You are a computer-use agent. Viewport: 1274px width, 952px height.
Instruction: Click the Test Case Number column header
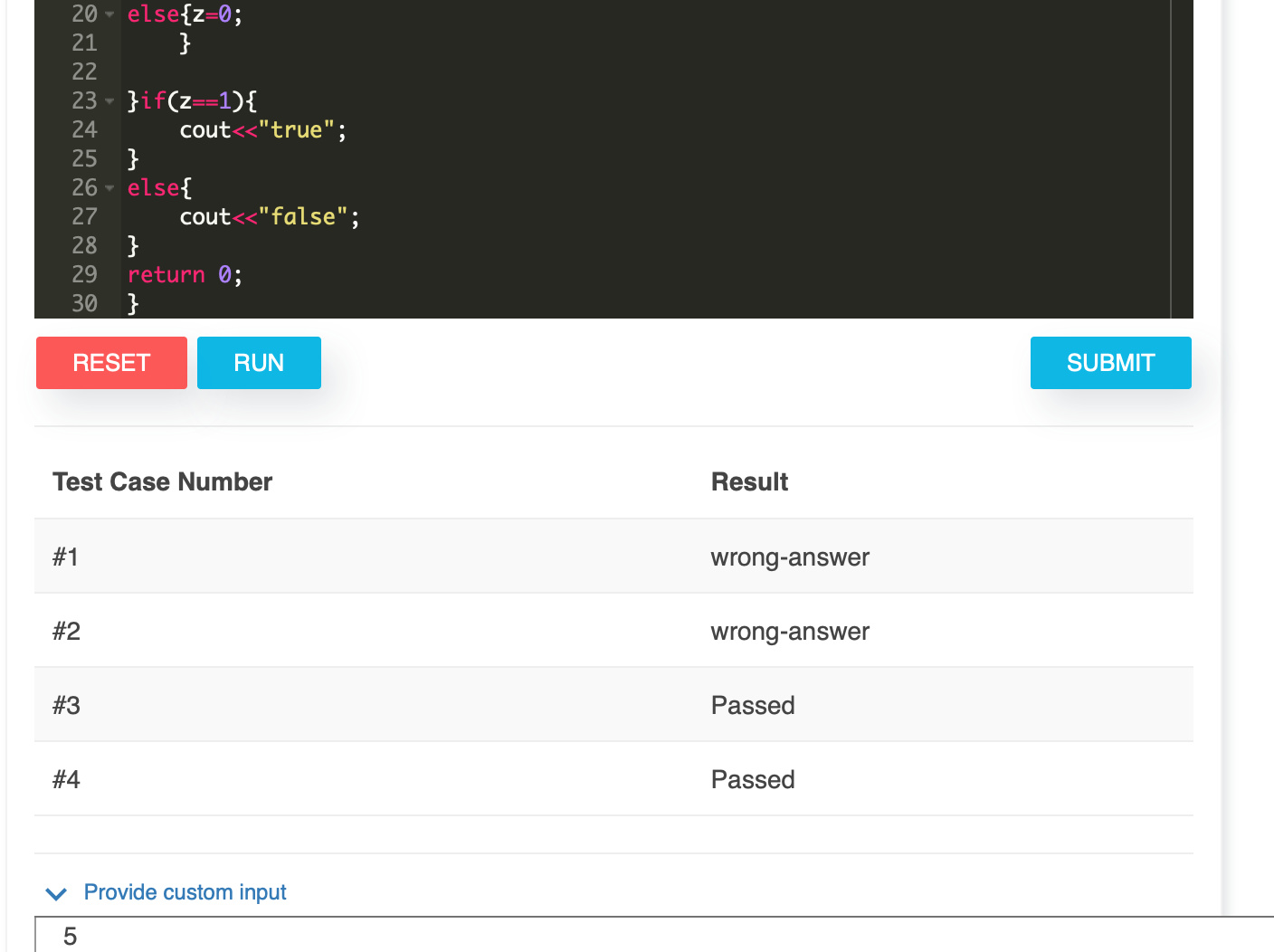(163, 481)
